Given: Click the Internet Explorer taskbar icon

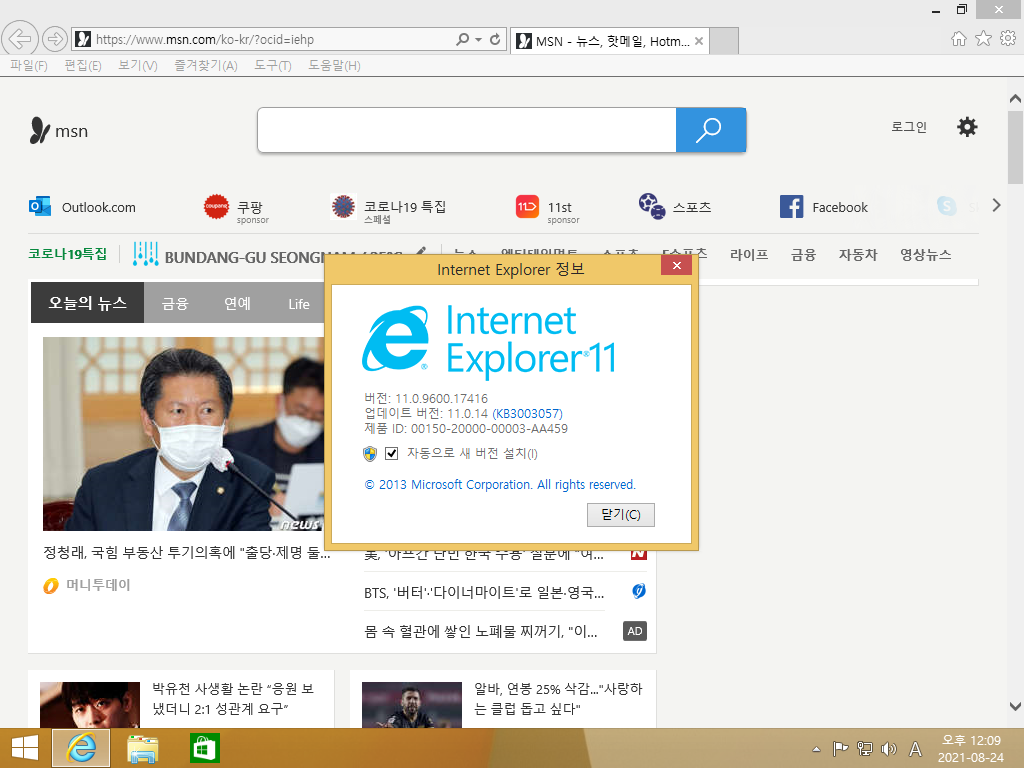Looking at the screenshot, I should [x=81, y=748].
